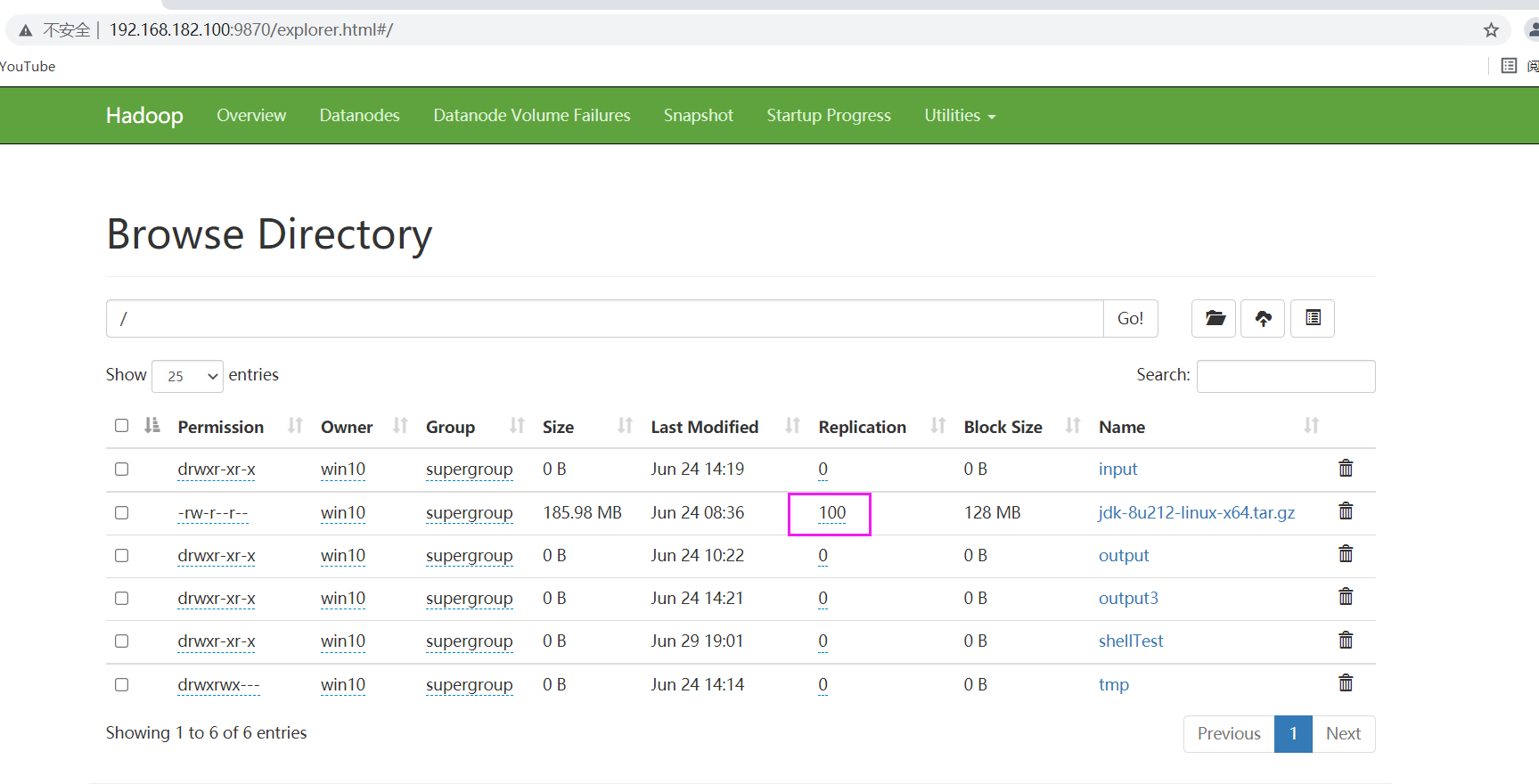
Task: Sort by Owner column arrows
Action: (x=400, y=426)
